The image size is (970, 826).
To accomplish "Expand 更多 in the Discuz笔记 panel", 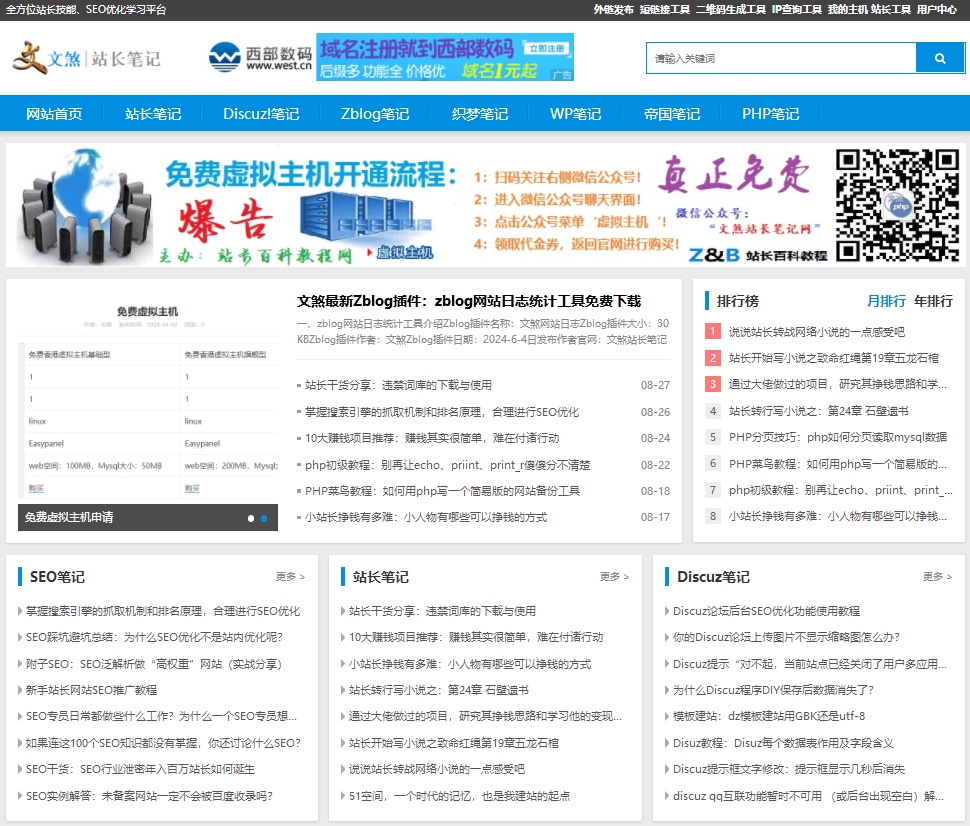I will (x=937, y=577).
